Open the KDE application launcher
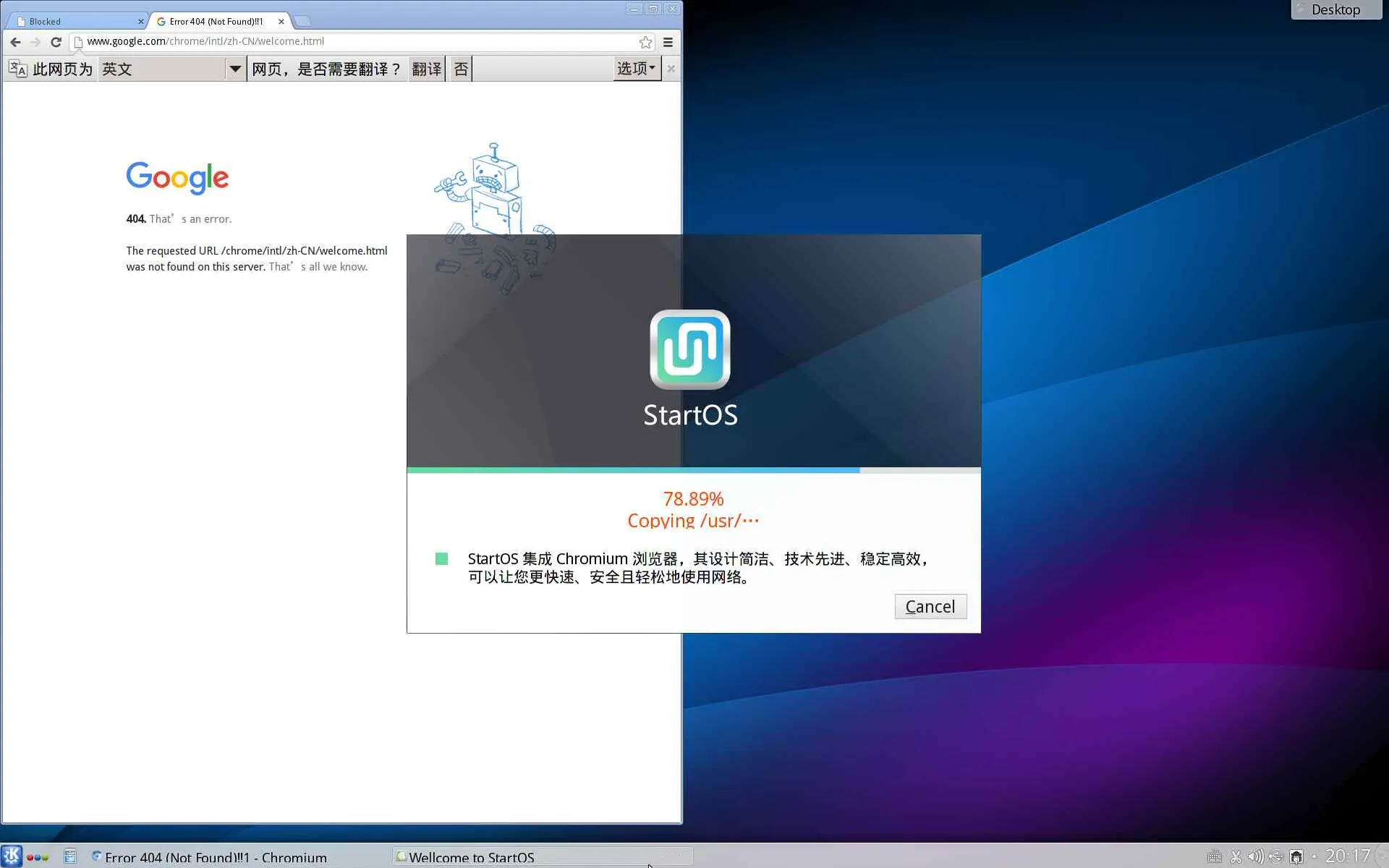The width and height of the screenshot is (1389, 868). tap(12, 856)
